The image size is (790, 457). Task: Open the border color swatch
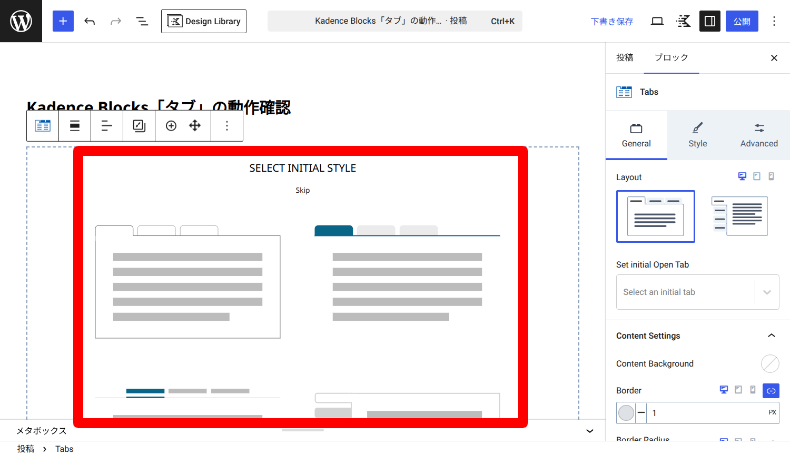click(x=626, y=413)
